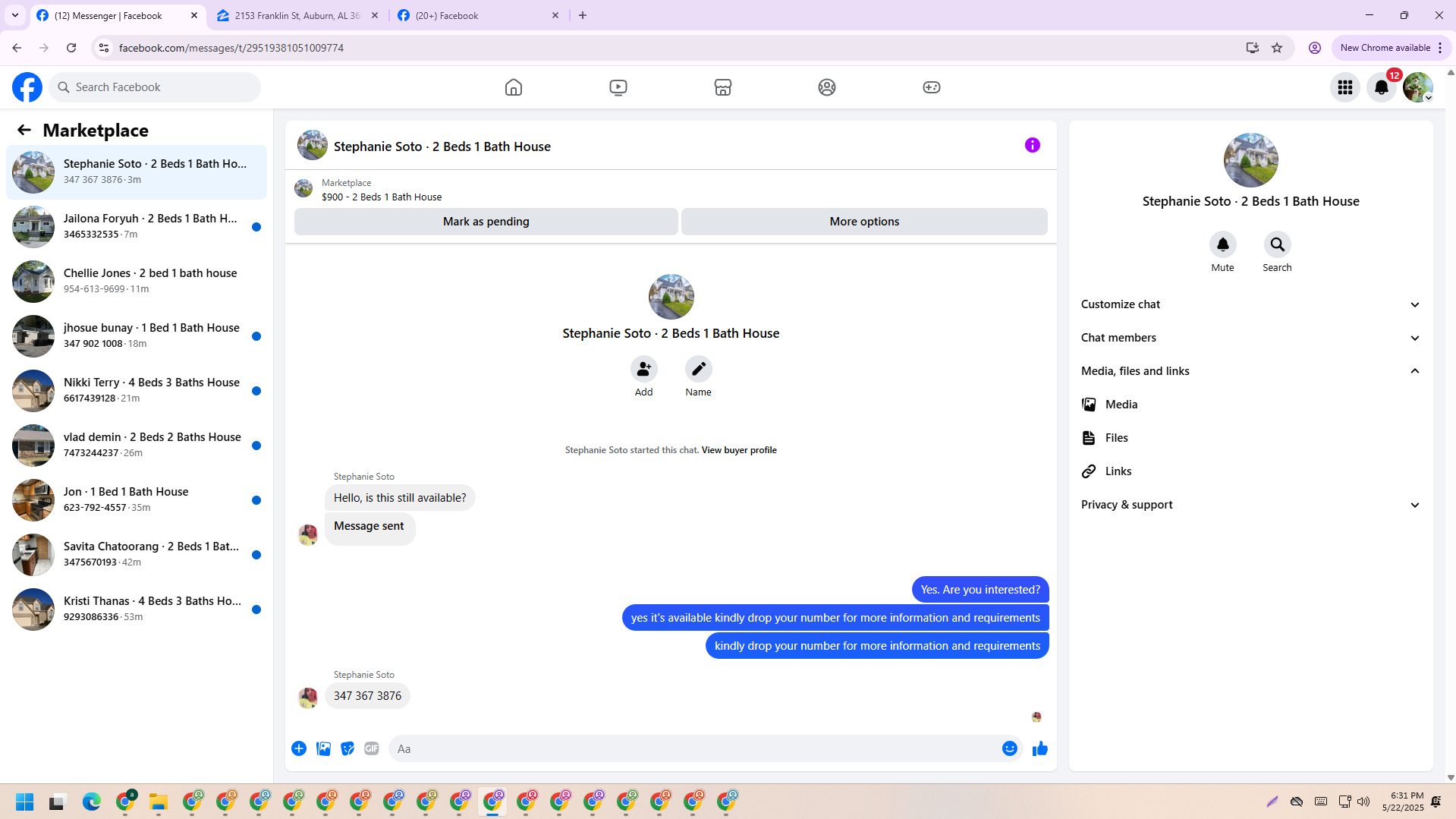This screenshot has width=1456, height=819.
Task: Click the "347 367 3876" message bubble
Action: click(368, 696)
